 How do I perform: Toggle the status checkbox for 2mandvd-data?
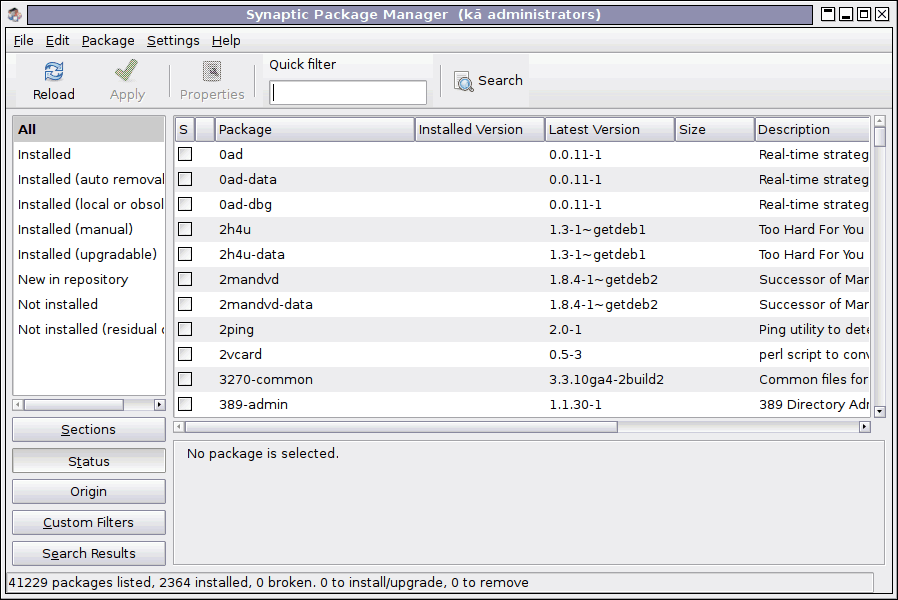[x=185, y=304]
